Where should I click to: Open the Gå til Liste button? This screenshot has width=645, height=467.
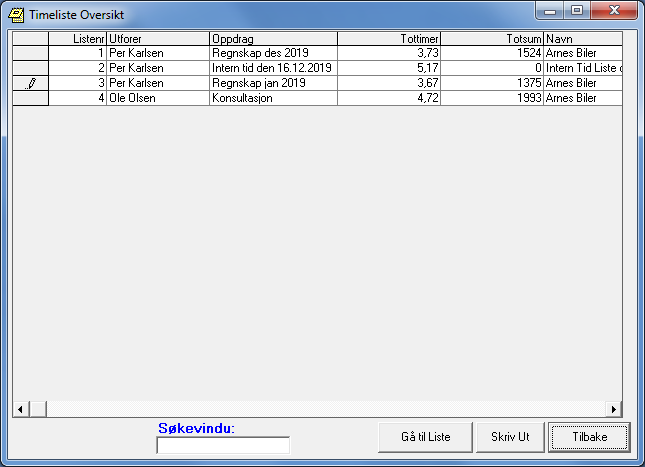point(425,437)
